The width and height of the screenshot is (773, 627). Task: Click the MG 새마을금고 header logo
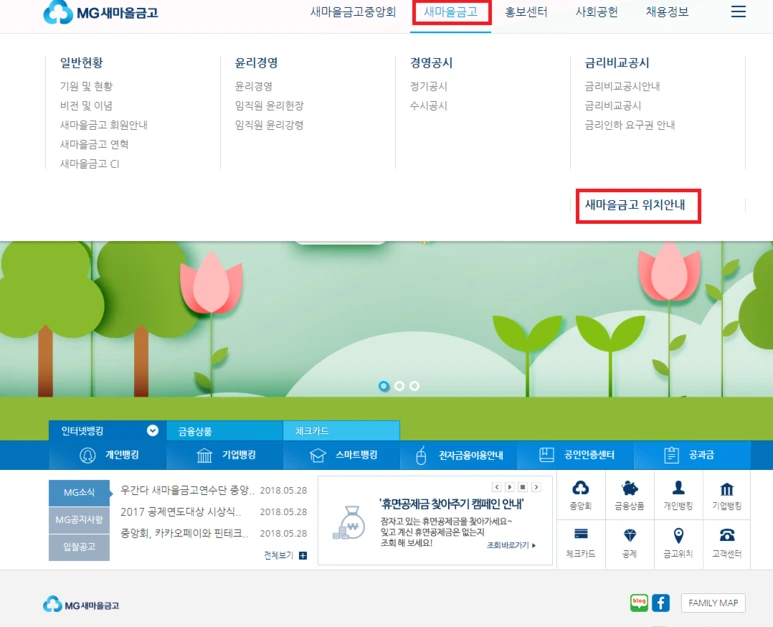click(x=101, y=12)
